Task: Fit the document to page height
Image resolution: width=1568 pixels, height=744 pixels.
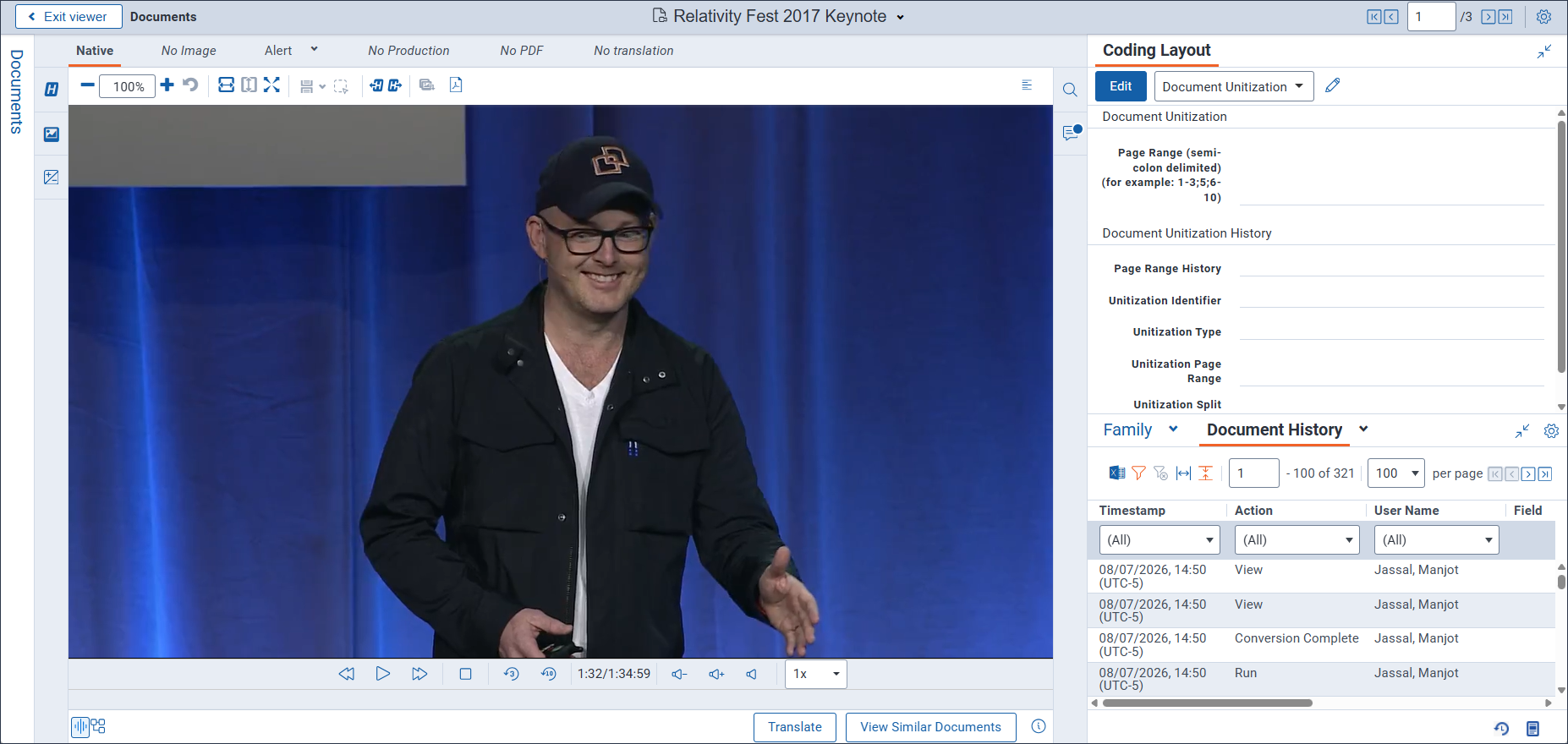Action: [249, 85]
